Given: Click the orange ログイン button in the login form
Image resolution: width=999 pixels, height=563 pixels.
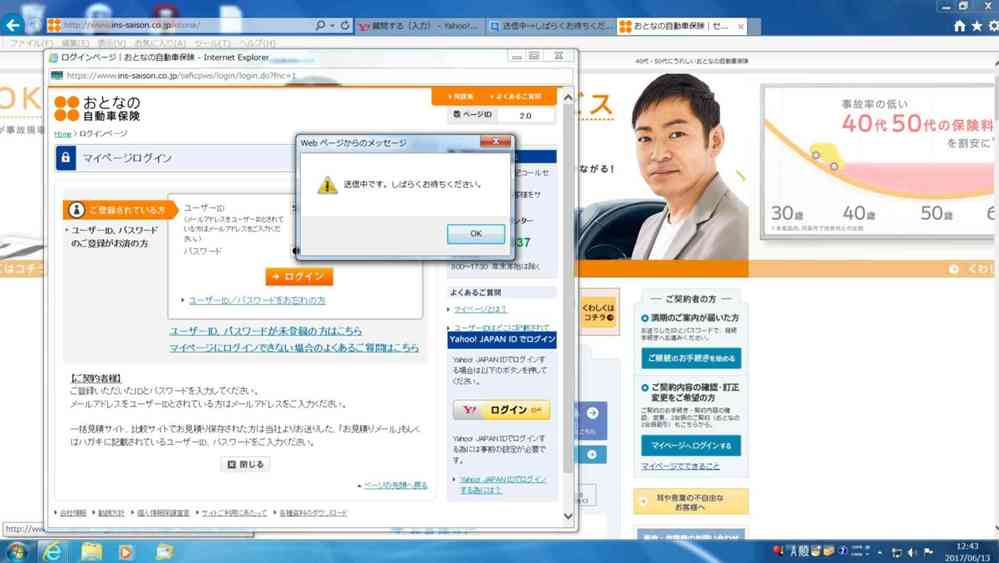Looking at the screenshot, I should (x=299, y=276).
